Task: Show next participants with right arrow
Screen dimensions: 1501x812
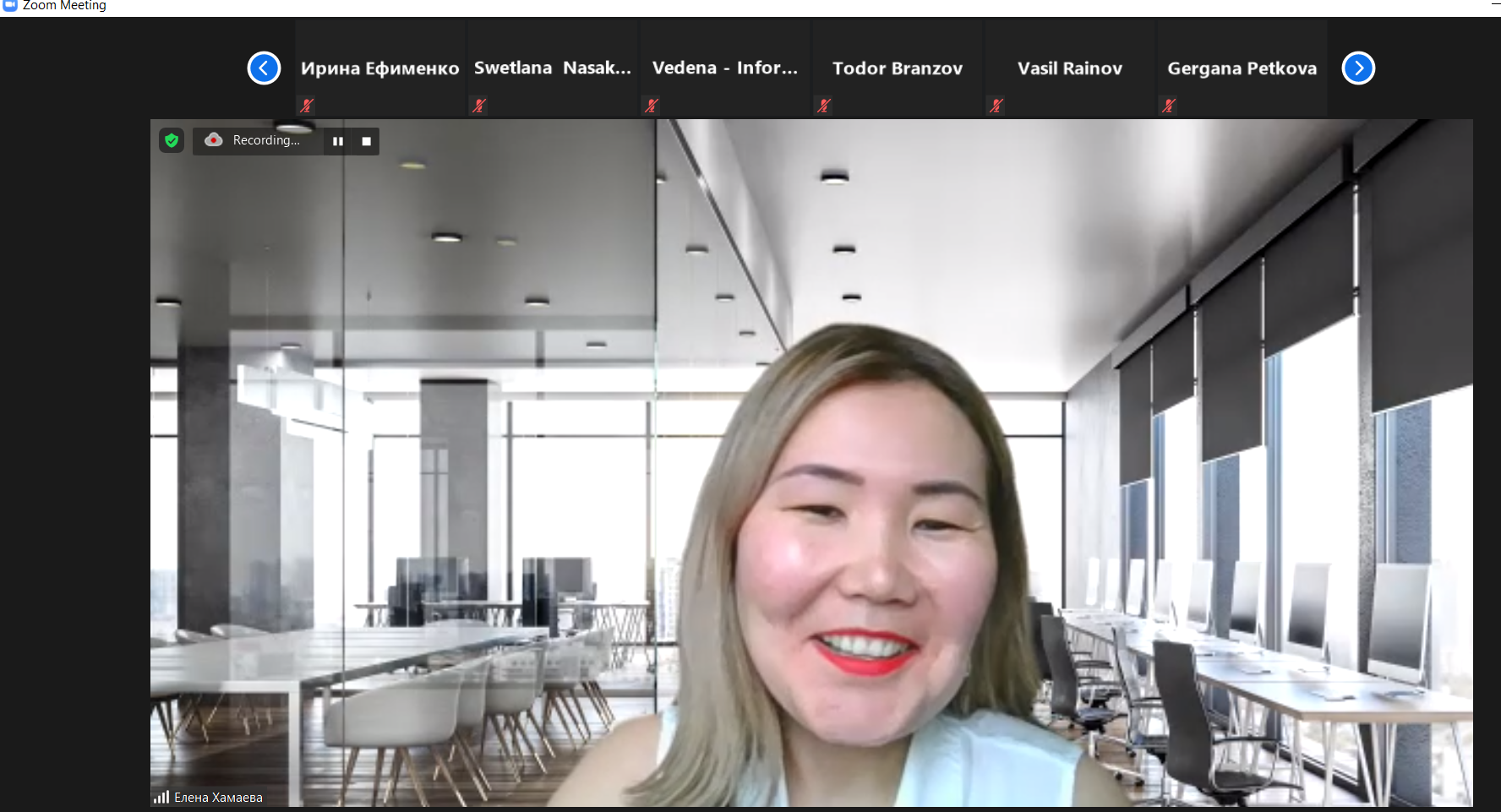Action: tap(1358, 68)
